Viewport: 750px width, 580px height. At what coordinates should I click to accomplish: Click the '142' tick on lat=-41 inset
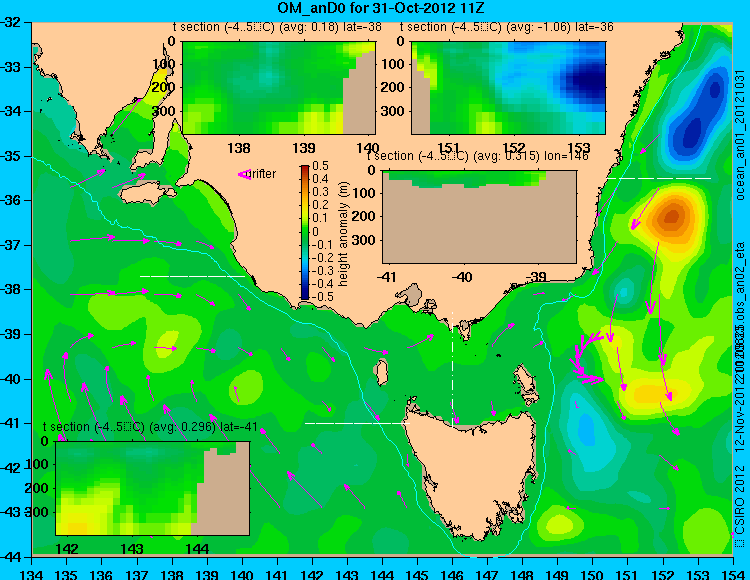(67, 549)
